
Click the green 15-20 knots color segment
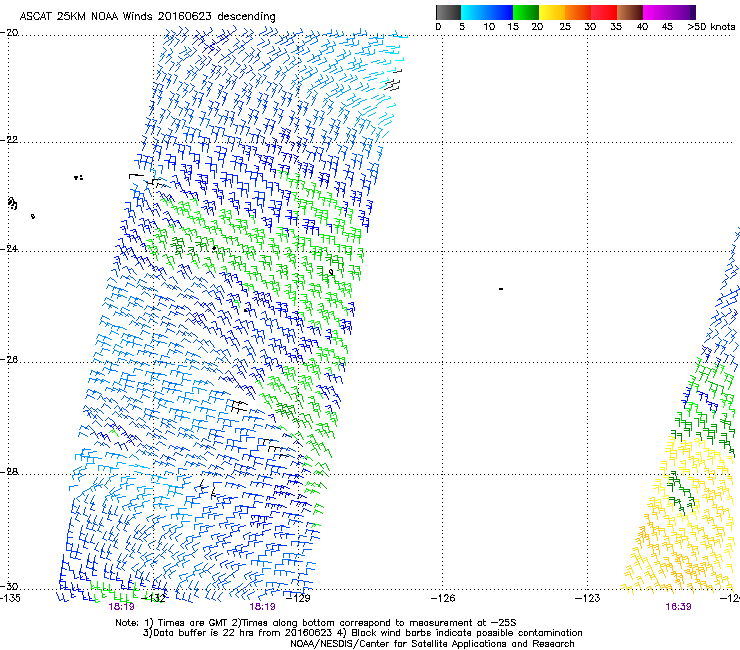click(526, 12)
